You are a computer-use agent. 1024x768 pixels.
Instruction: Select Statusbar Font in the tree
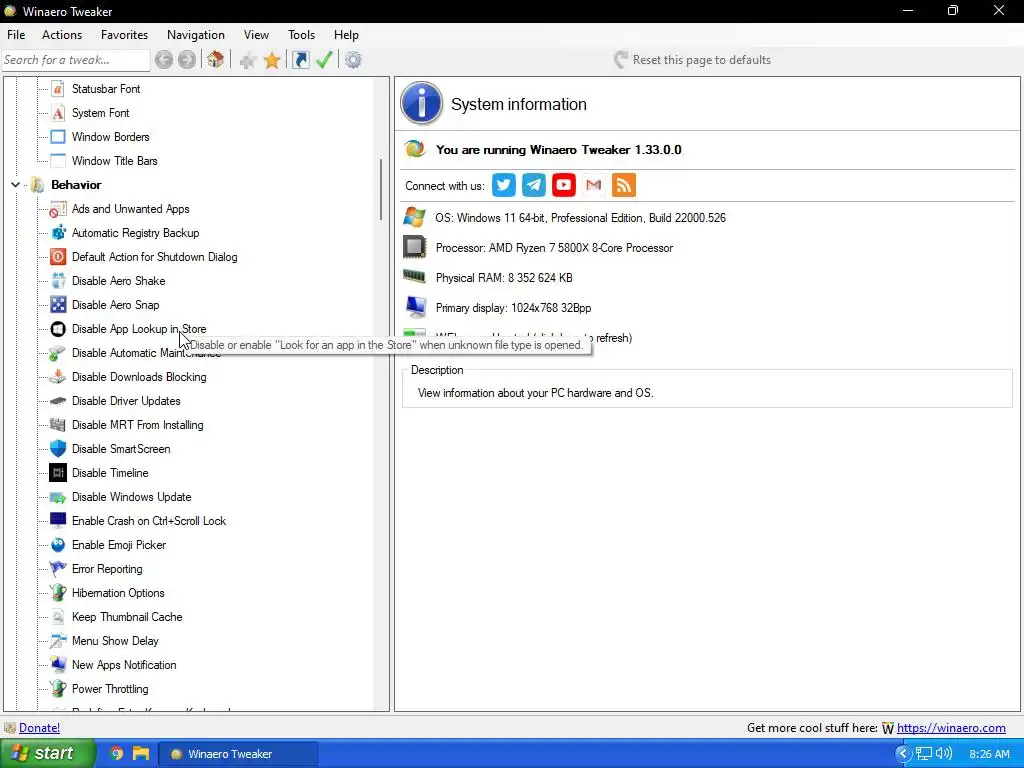point(106,89)
